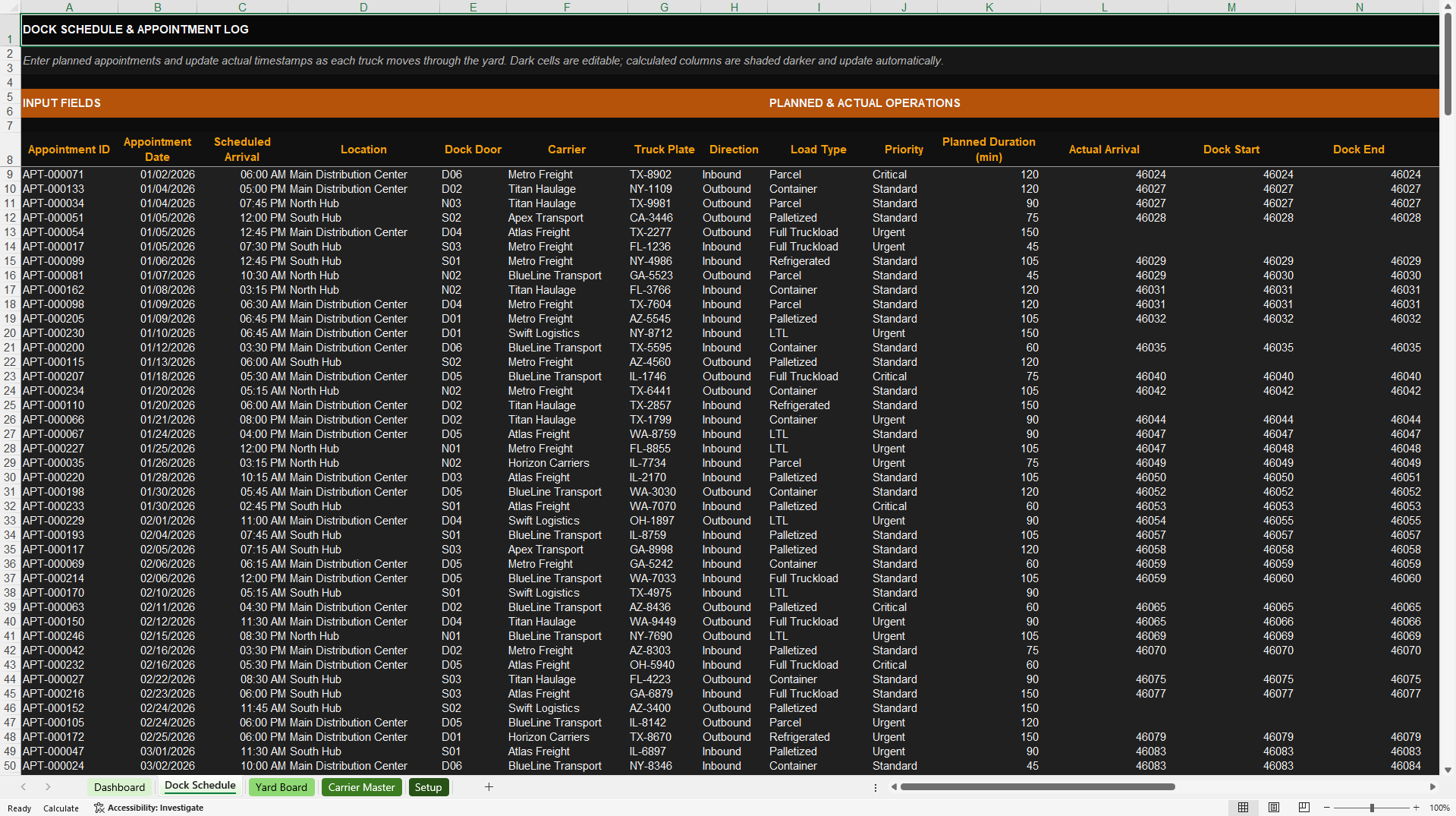
Task: Click the 100% zoom level
Action: point(1439,808)
